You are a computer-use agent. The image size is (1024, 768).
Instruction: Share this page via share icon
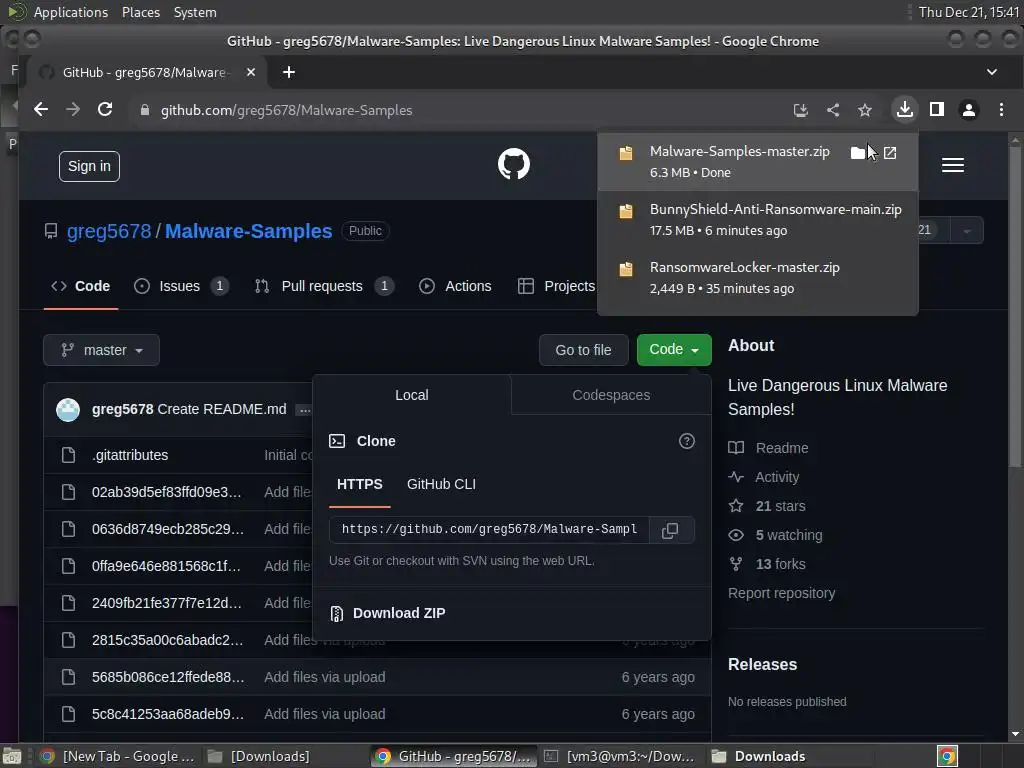point(833,110)
